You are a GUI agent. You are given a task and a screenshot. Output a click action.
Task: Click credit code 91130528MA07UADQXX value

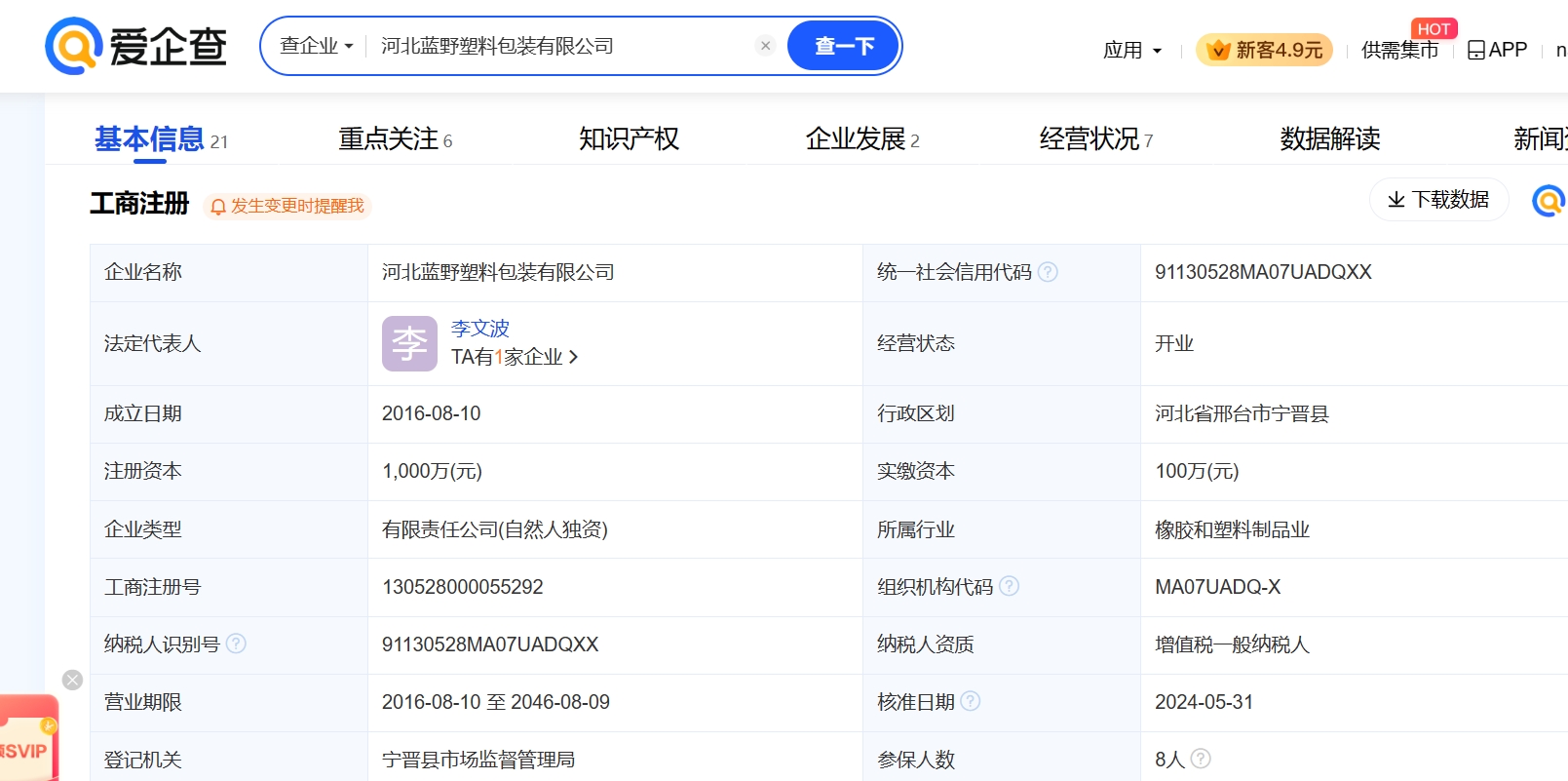[1263, 272]
